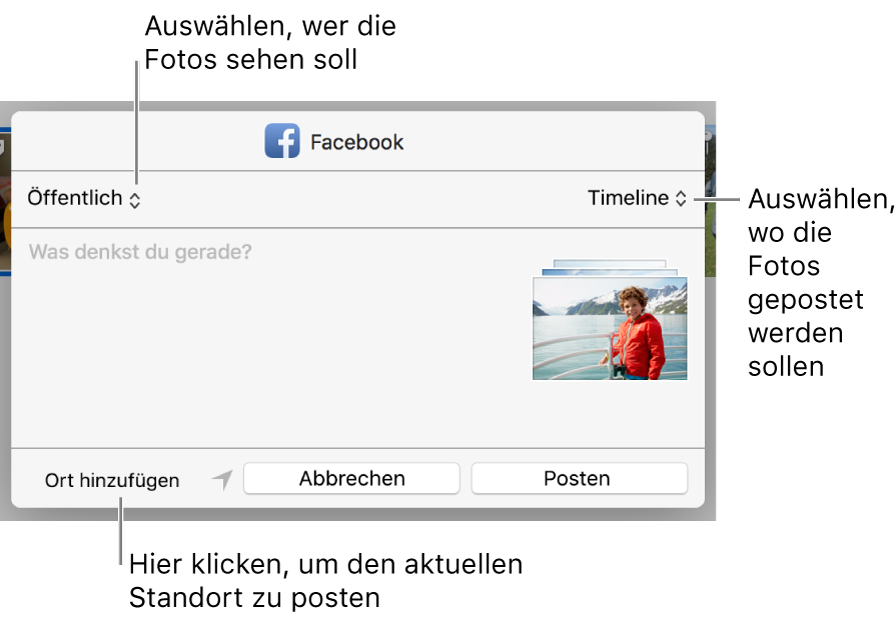Open the Timeline destination dropdown
896x622 pixels.
pyautogui.click(x=636, y=197)
